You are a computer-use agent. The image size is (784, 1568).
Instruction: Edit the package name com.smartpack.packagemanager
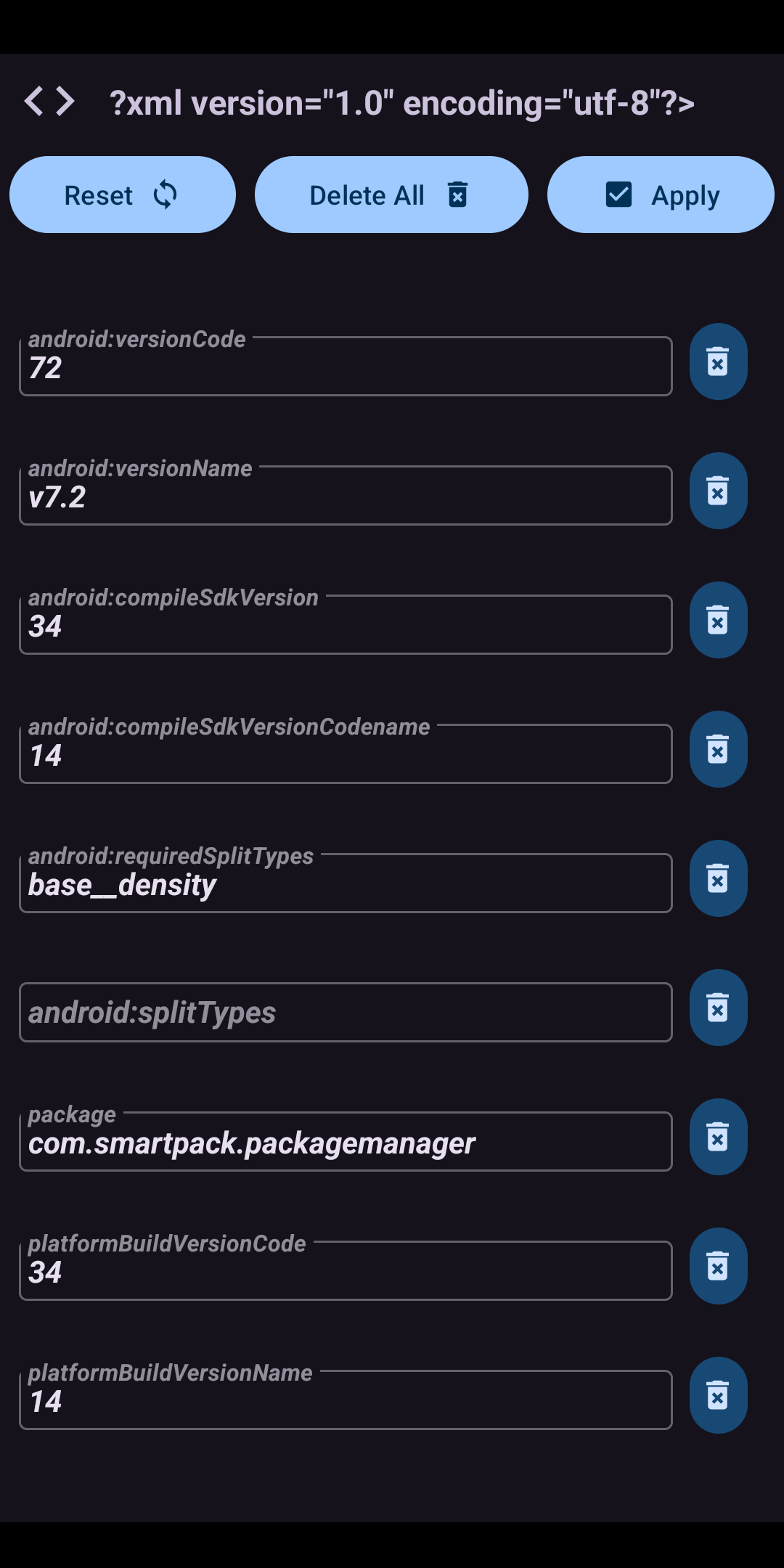click(x=346, y=1143)
